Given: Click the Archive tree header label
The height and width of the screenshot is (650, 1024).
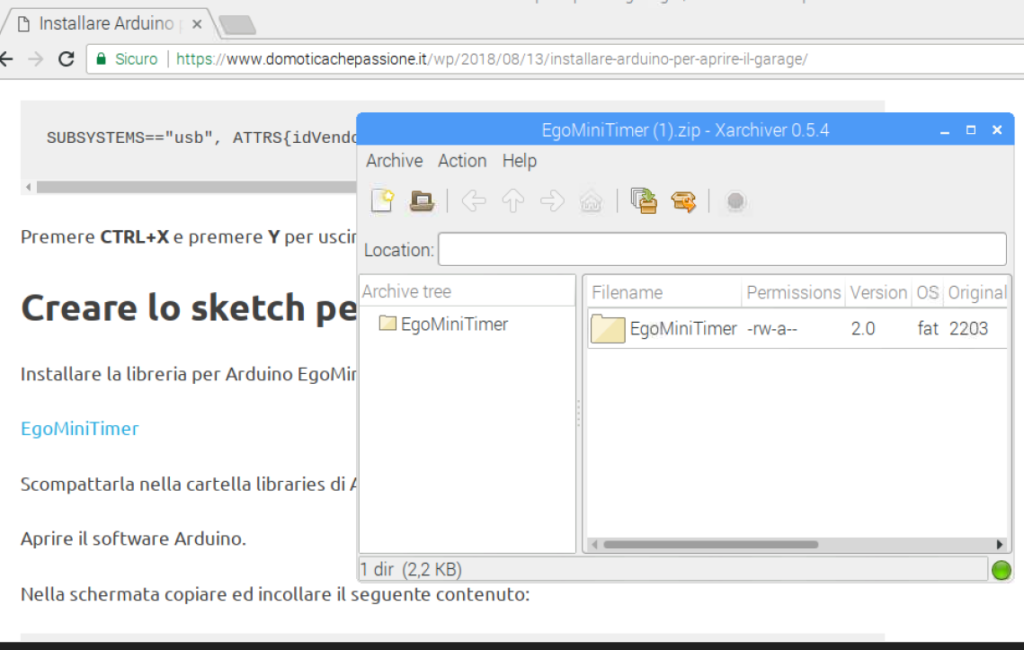Looking at the screenshot, I should (x=407, y=291).
